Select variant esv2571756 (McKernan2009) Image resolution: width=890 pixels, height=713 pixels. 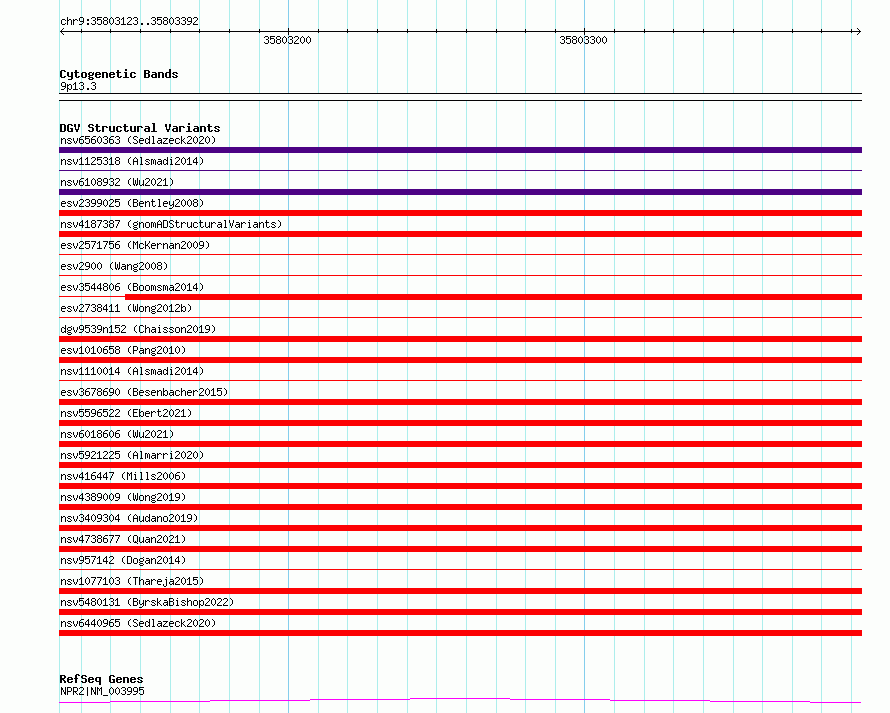(135, 245)
